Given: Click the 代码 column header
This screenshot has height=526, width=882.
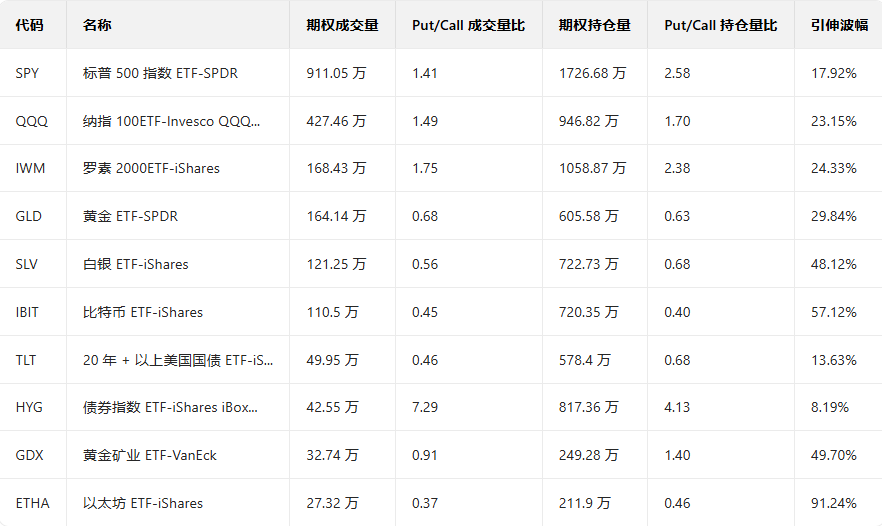Looking at the screenshot, I should click(x=29, y=25).
